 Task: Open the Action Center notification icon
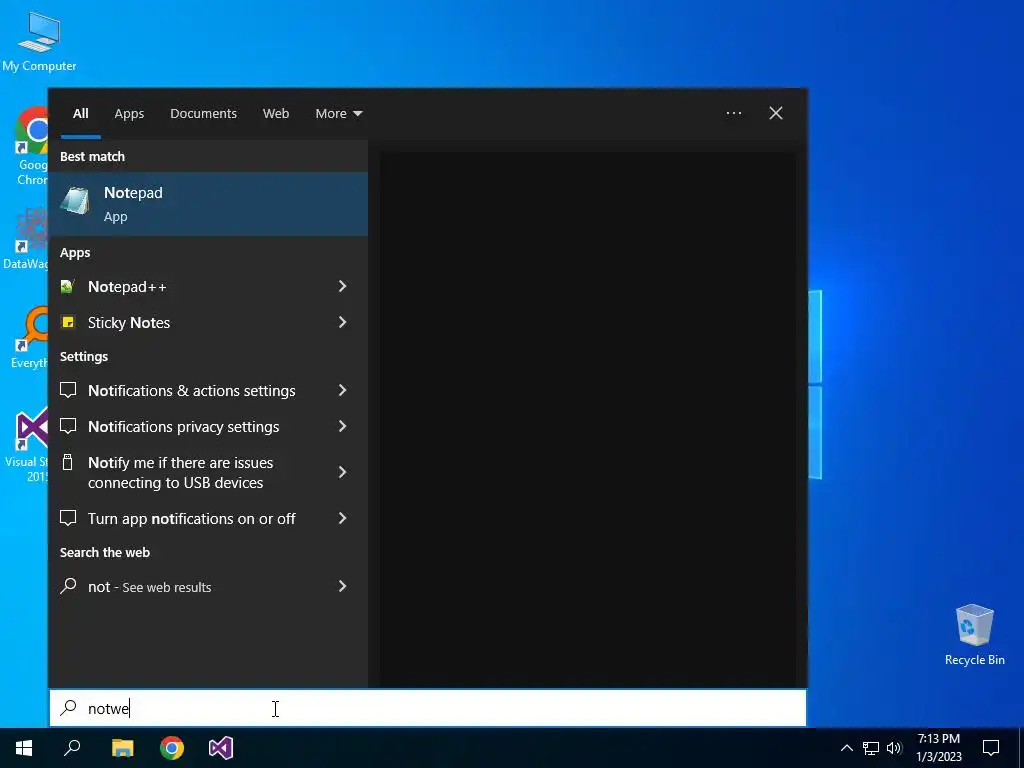[991, 748]
